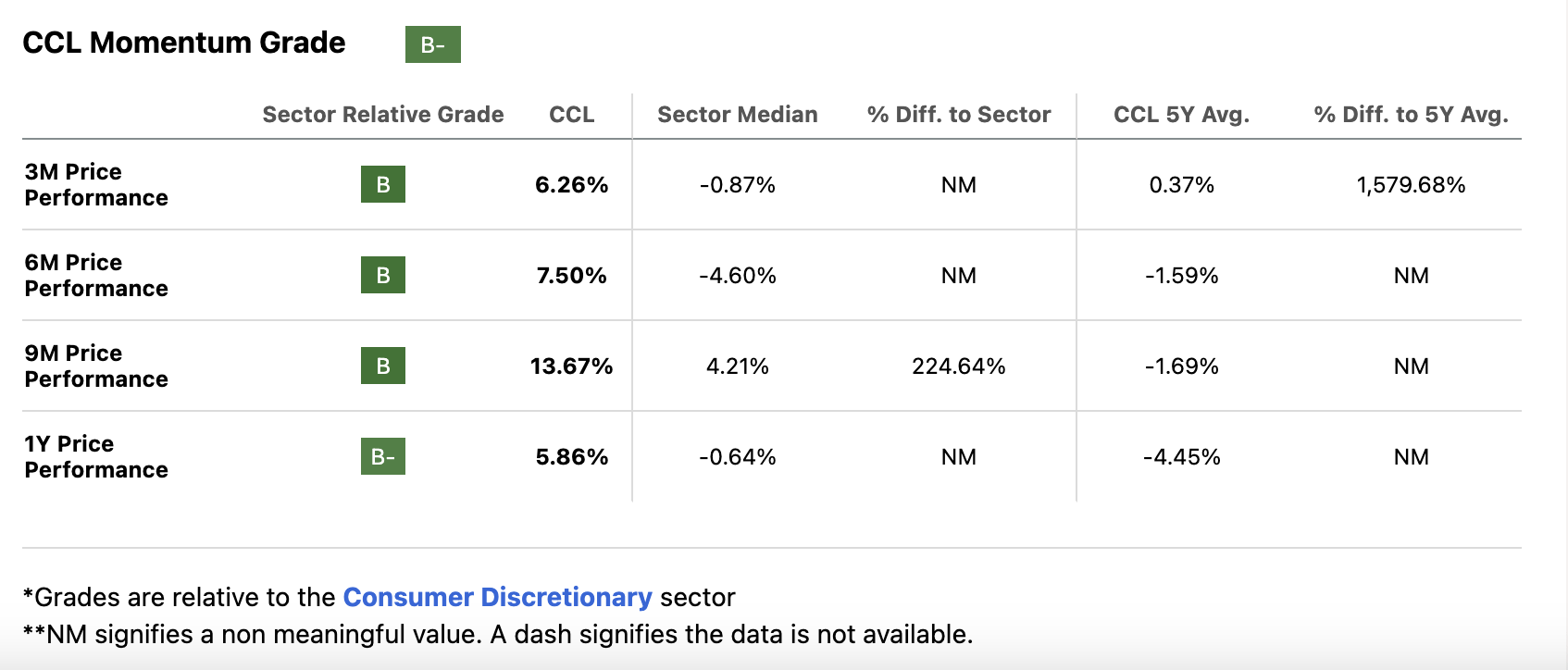This screenshot has width=1568, height=670.
Task: Click the 13.67% CCL 9M value
Action: (571, 366)
